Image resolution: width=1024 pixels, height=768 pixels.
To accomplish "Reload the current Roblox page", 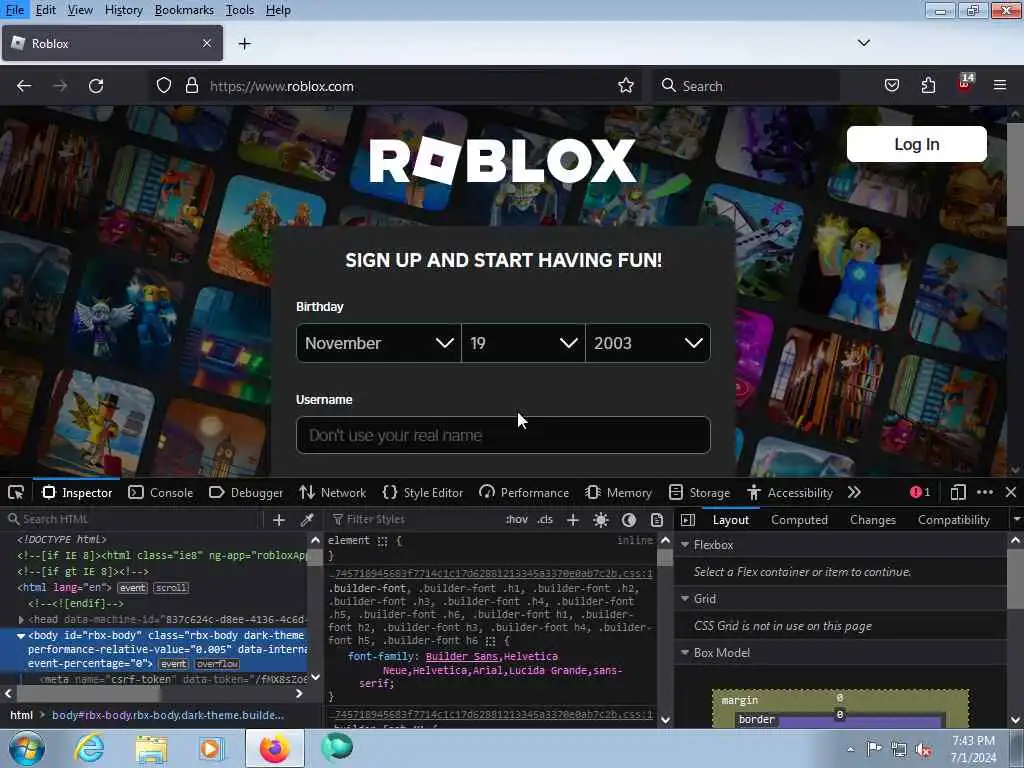I will click(96, 86).
